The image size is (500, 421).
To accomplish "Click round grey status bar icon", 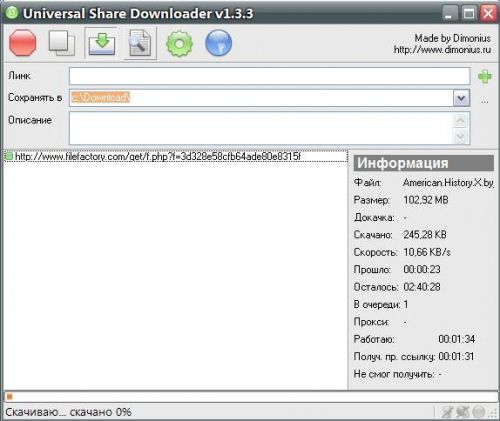I will tap(479, 412).
